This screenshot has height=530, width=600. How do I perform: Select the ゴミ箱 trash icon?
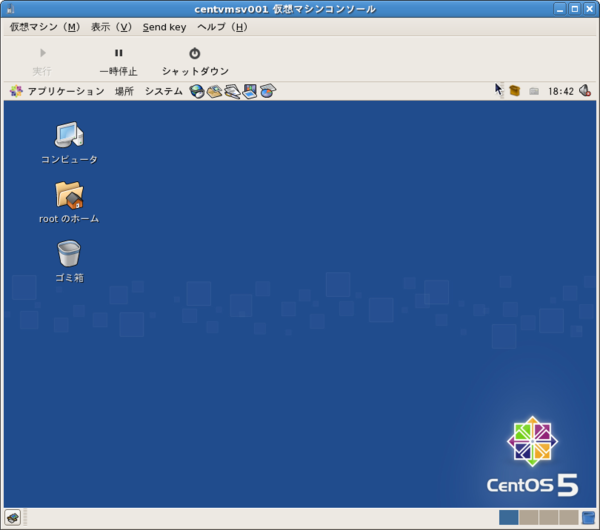(x=69, y=261)
